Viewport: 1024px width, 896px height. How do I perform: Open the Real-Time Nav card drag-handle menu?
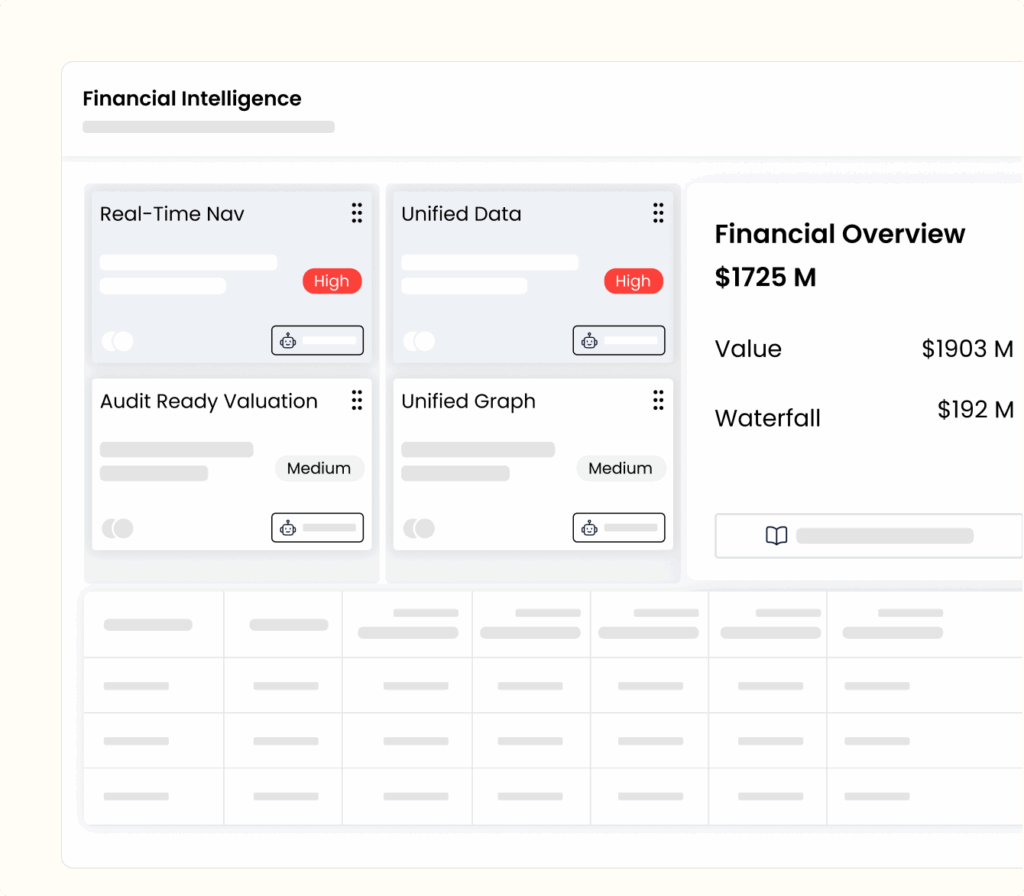tap(357, 213)
